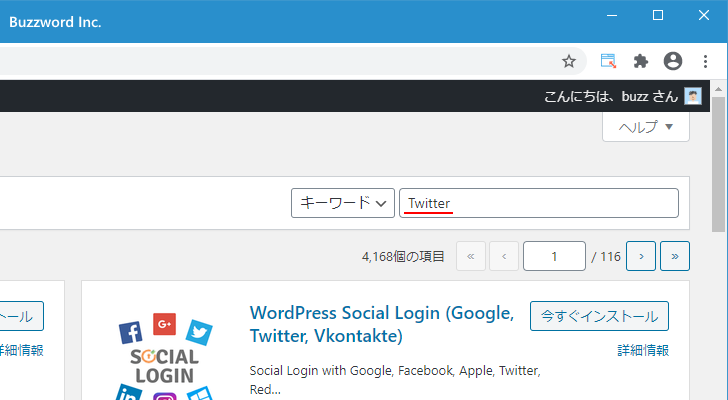The image size is (728, 400).
Task: Open the Chrome three-dot menu
Action: click(x=706, y=61)
